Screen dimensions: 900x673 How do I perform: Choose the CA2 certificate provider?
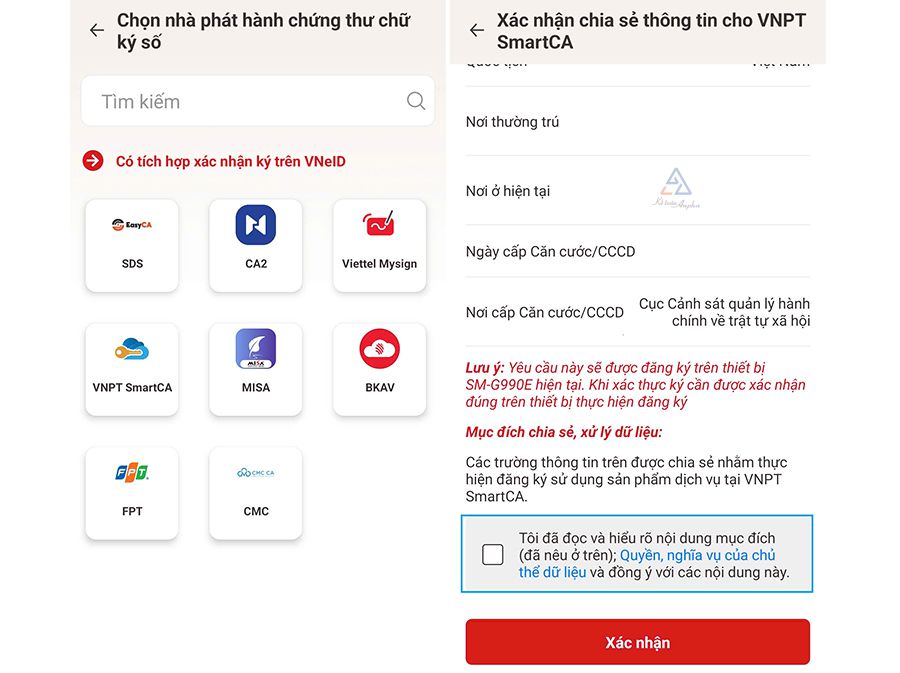pyautogui.click(x=256, y=246)
